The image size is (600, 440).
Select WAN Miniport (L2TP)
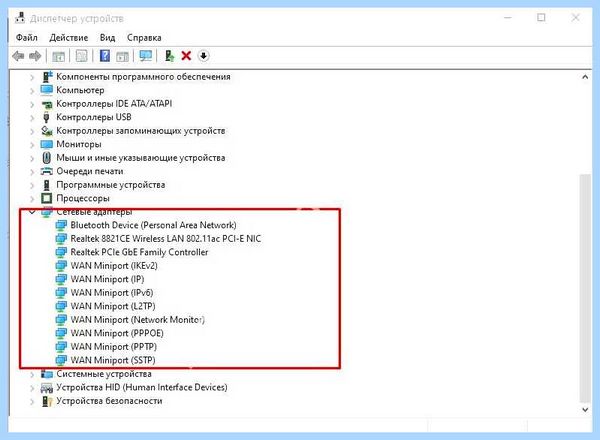tap(113, 306)
